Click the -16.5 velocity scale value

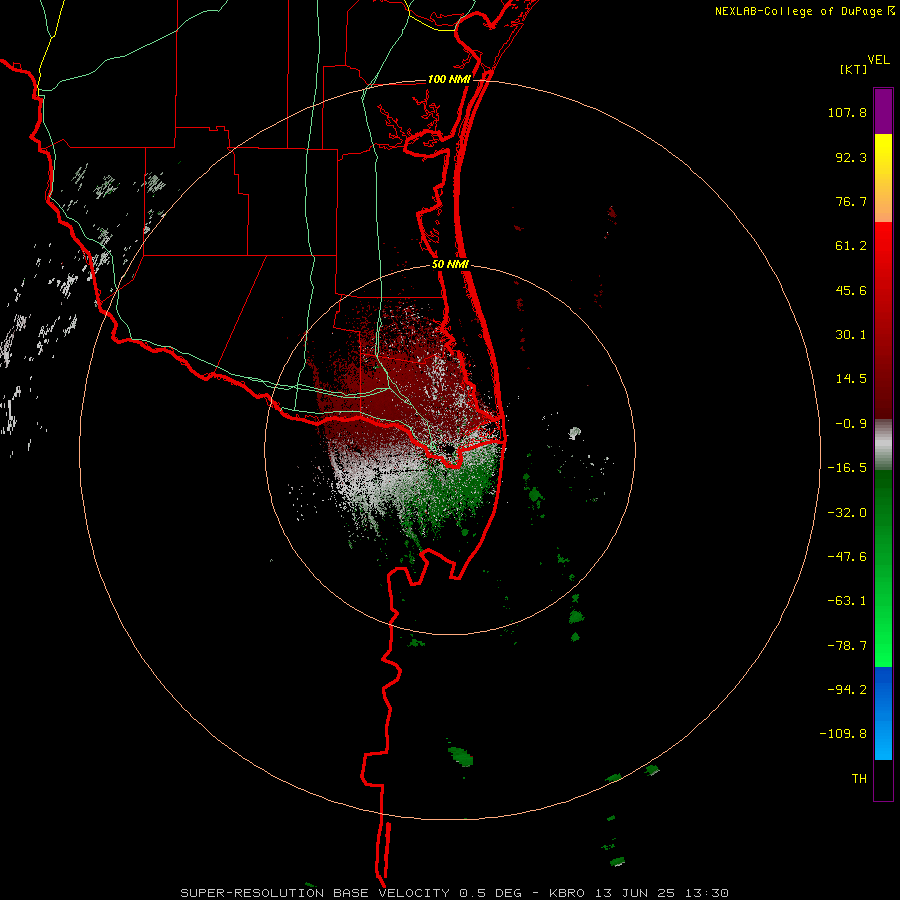coord(847,468)
